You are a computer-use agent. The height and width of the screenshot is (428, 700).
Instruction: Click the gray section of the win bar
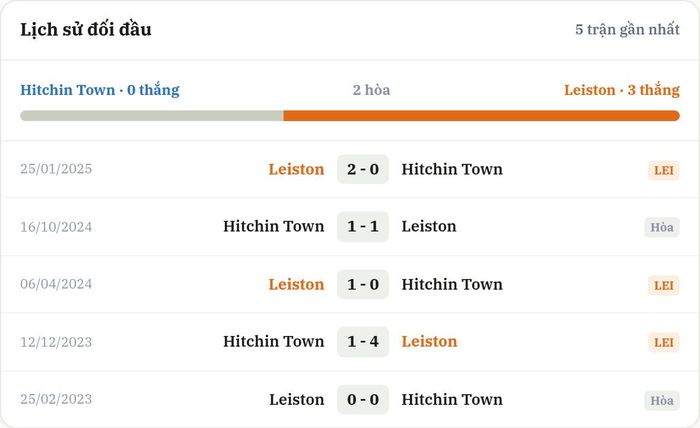152,116
